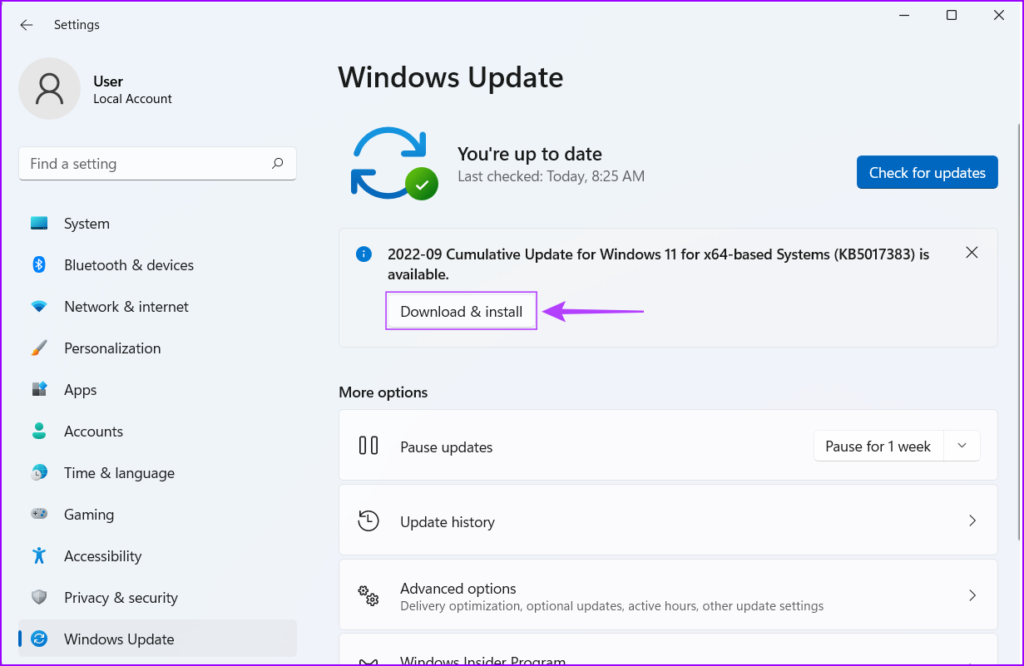Click the large update sync status icon

coord(394,164)
